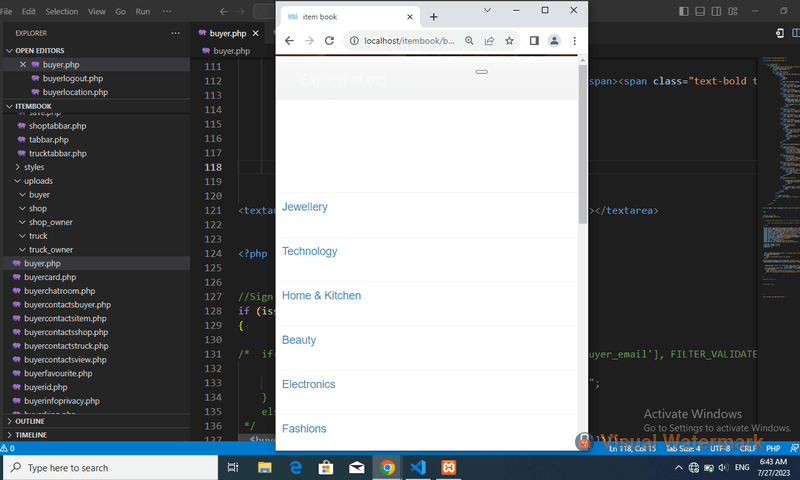800x480 pixels.
Task: Open the Beauty category link
Action: click(x=299, y=340)
